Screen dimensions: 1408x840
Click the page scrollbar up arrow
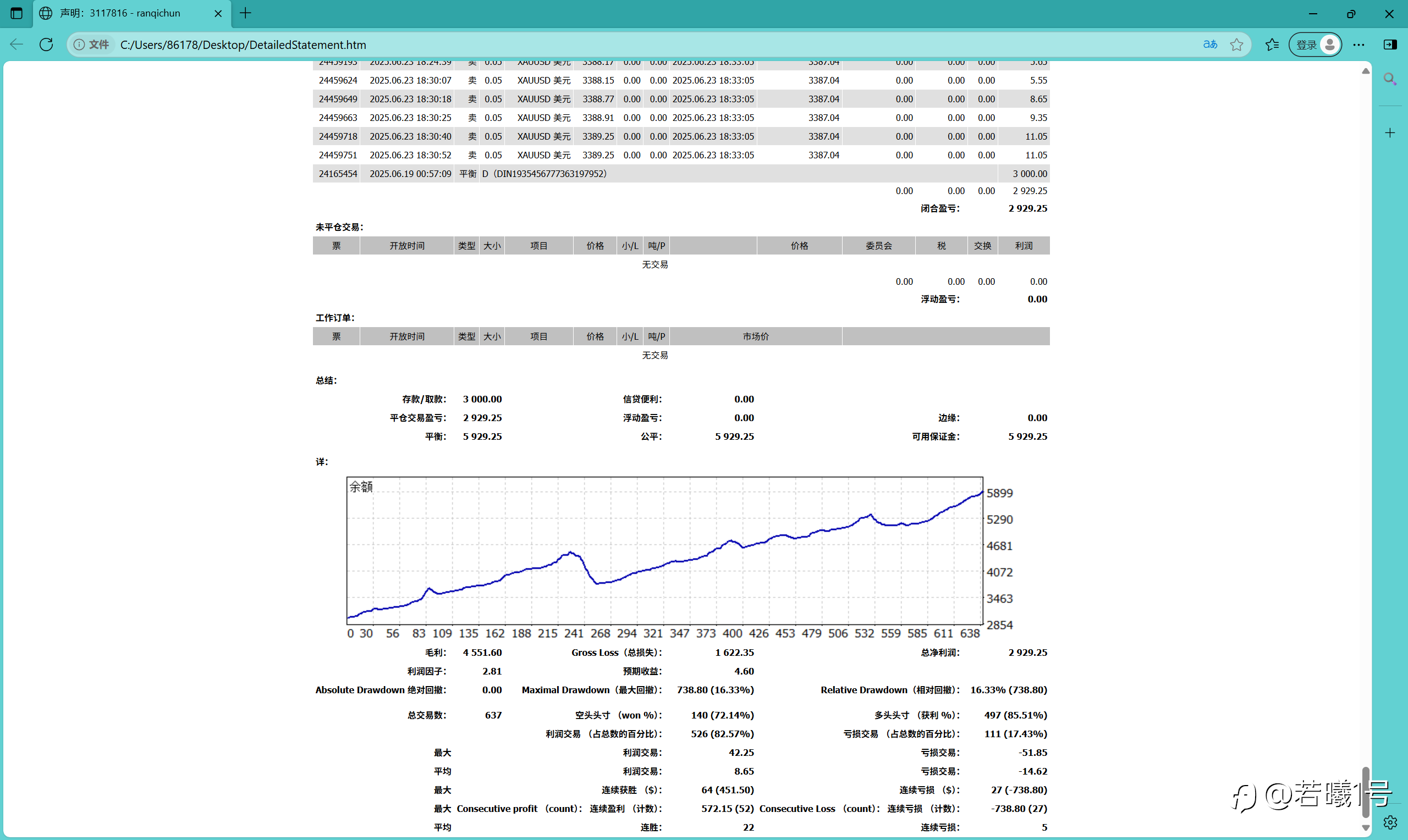click(1366, 71)
